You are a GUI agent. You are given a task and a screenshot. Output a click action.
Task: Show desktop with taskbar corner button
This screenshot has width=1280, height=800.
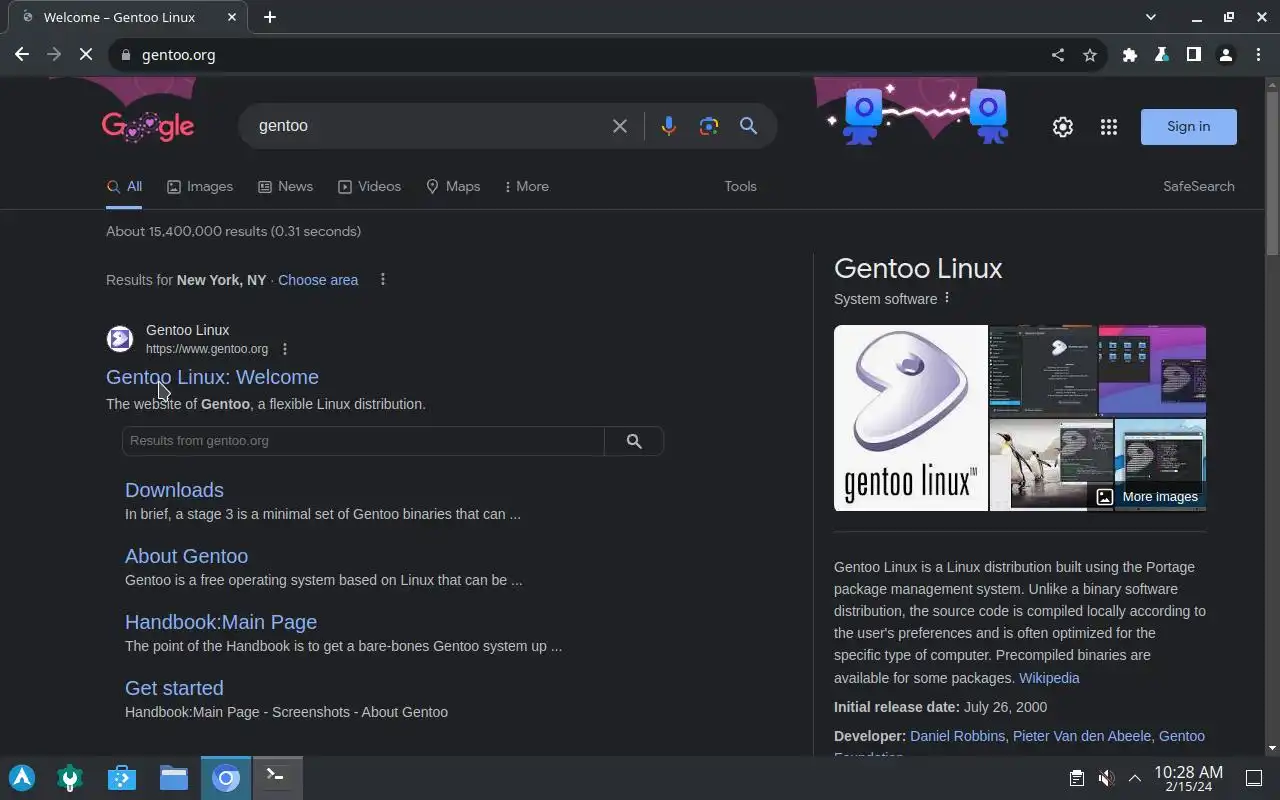tap(1254, 778)
